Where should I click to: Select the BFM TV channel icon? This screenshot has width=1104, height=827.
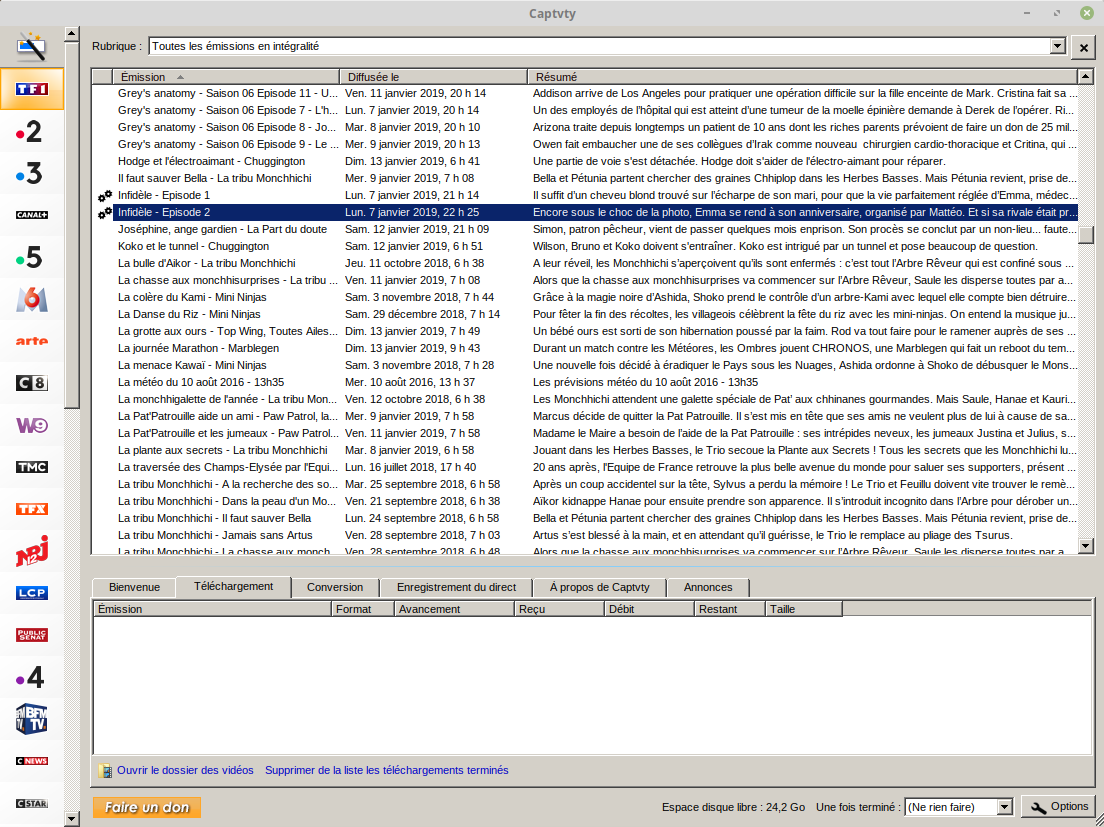31,719
